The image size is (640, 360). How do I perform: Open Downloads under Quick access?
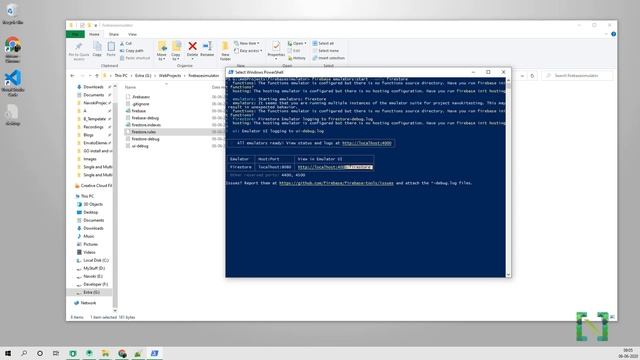pyautogui.click(x=93, y=87)
